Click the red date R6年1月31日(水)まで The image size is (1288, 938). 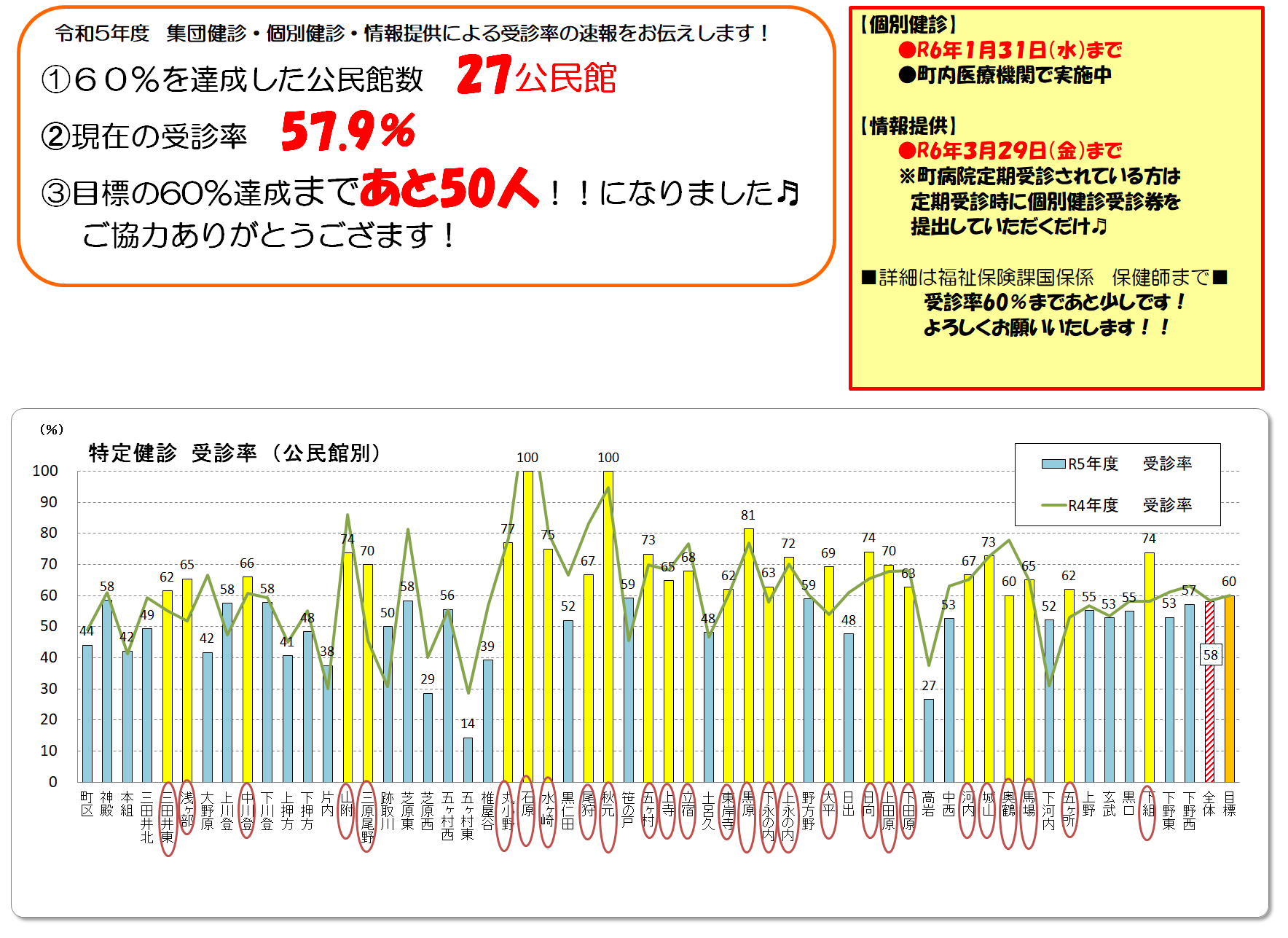pyautogui.click(x=1010, y=50)
